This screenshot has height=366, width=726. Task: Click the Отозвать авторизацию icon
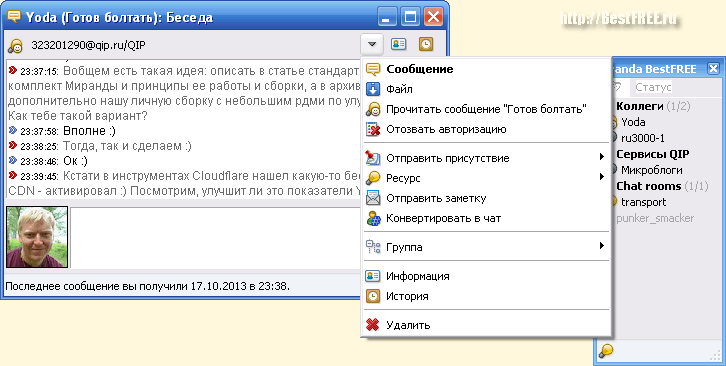click(x=373, y=129)
